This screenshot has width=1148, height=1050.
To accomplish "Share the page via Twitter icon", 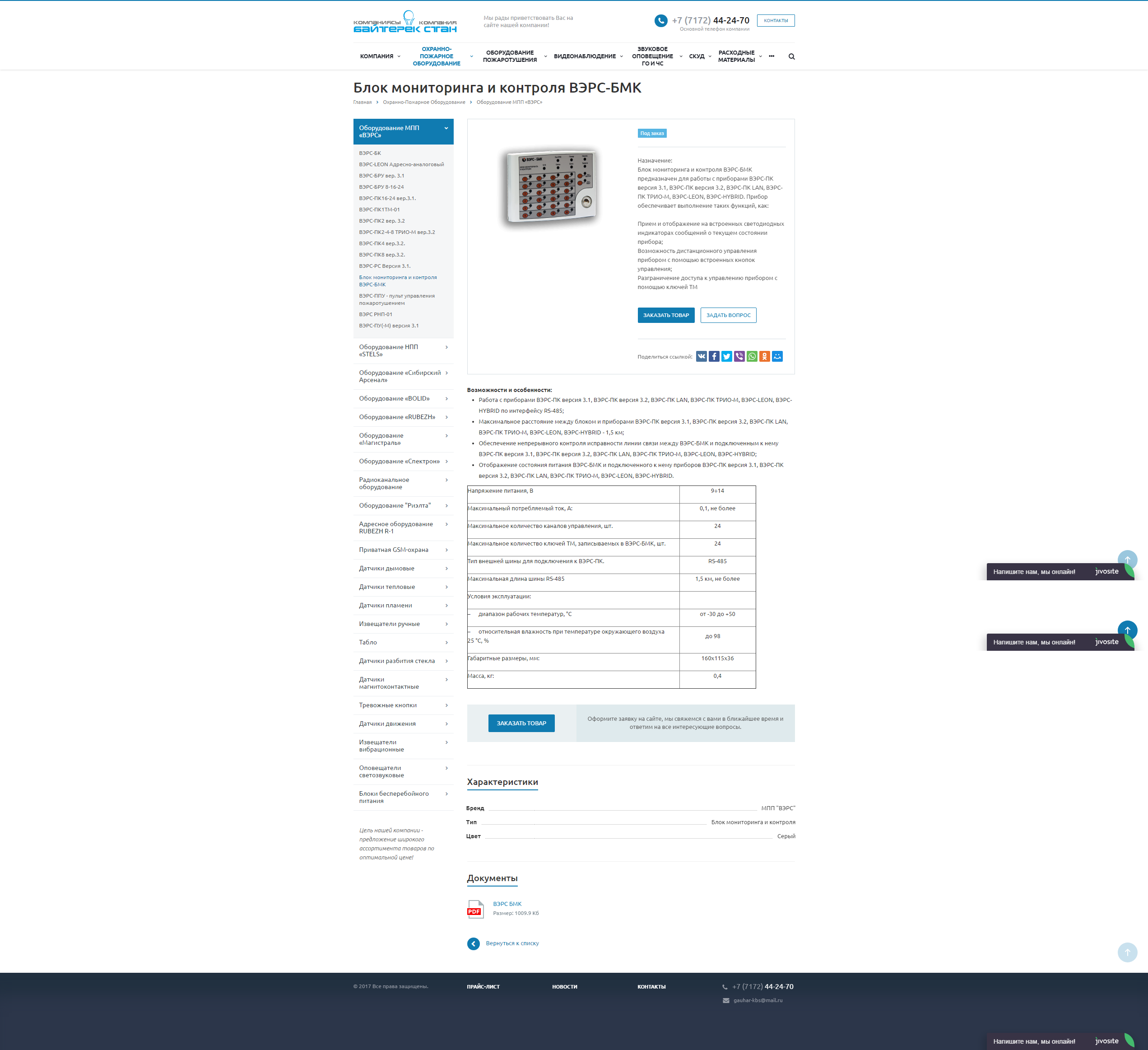I will click(727, 357).
